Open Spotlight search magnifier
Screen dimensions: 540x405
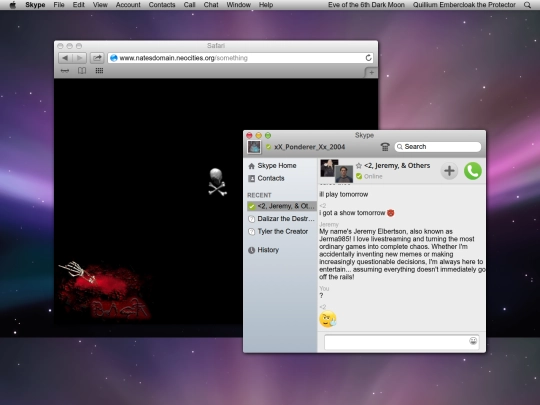pyautogui.click(x=527, y=5)
